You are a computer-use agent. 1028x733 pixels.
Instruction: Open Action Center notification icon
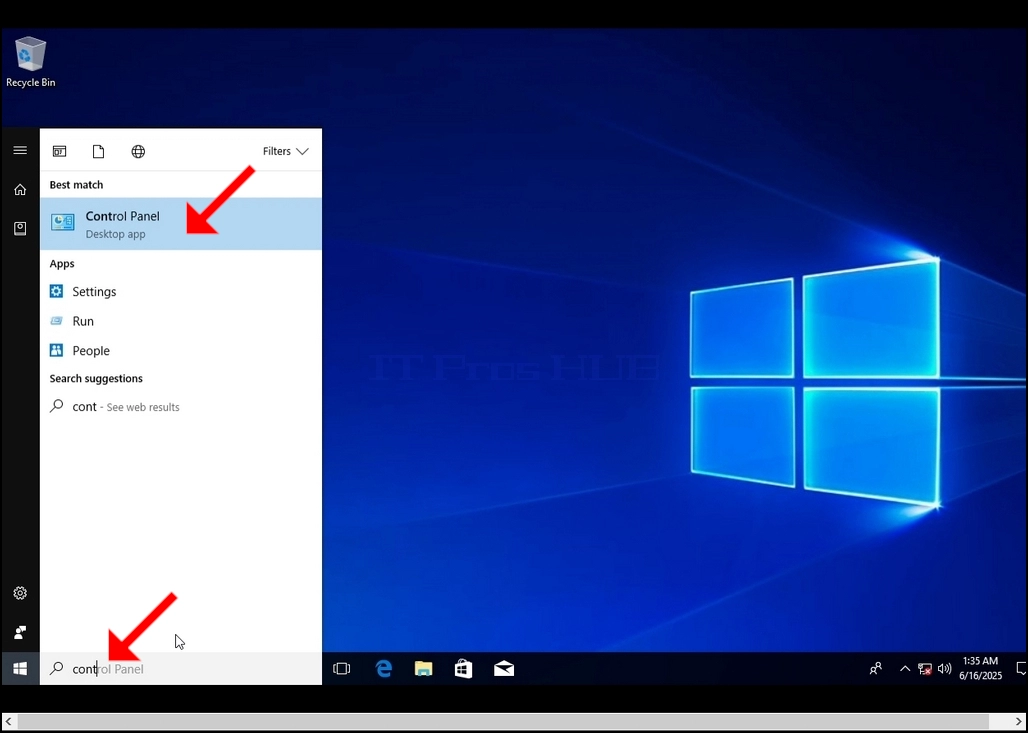(x=1020, y=669)
